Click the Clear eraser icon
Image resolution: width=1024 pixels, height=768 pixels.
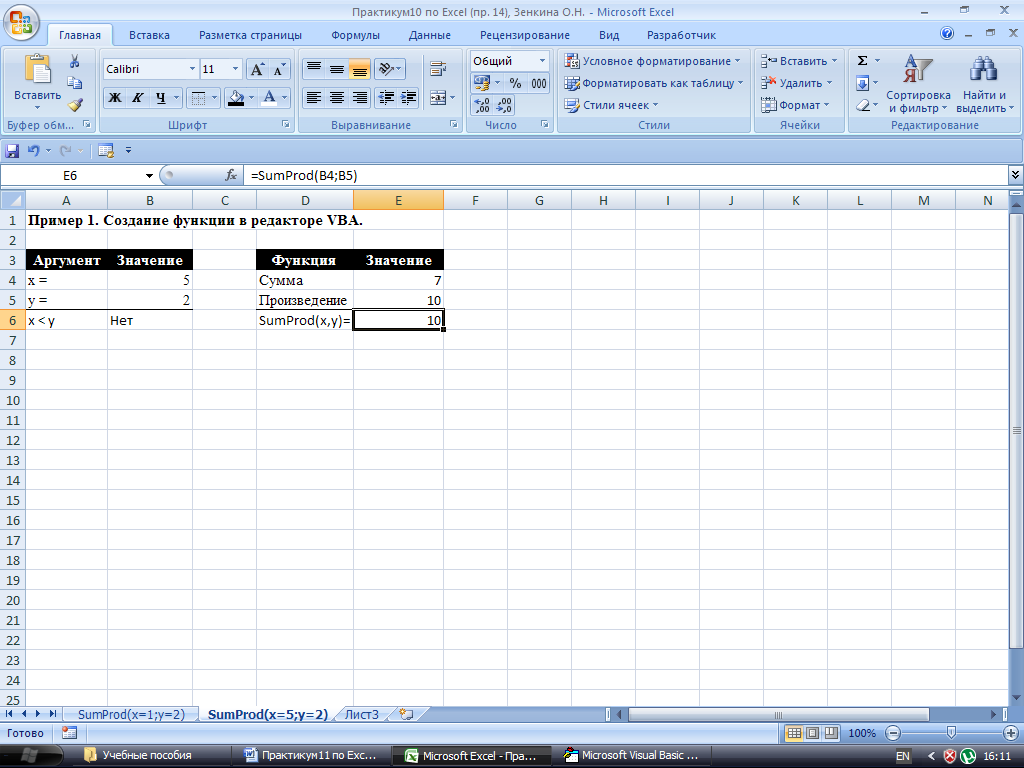[x=862, y=105]
